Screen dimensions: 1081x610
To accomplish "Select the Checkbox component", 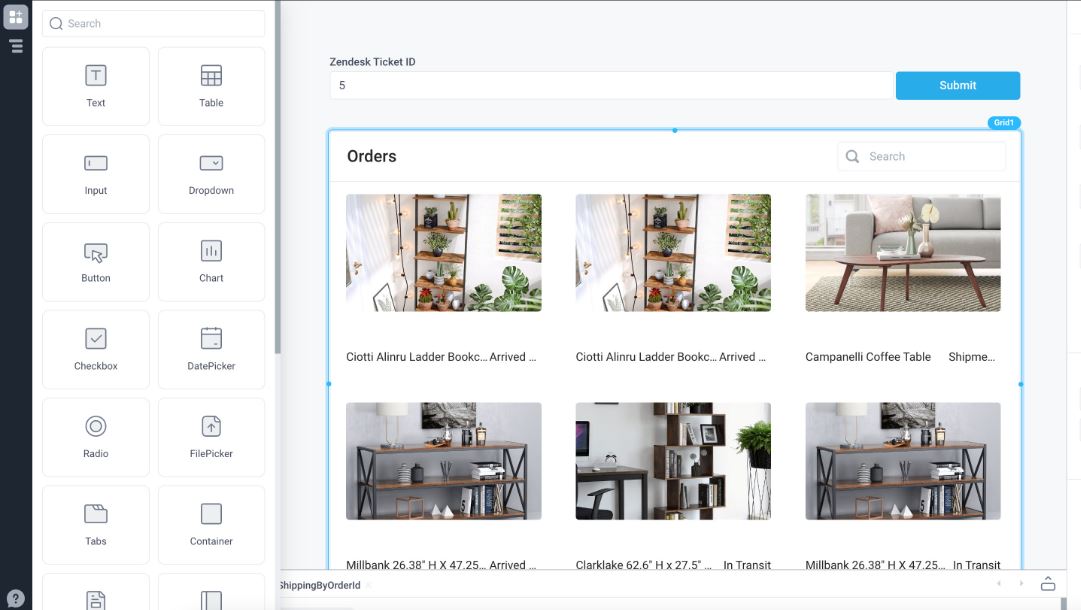I will 96,349.
